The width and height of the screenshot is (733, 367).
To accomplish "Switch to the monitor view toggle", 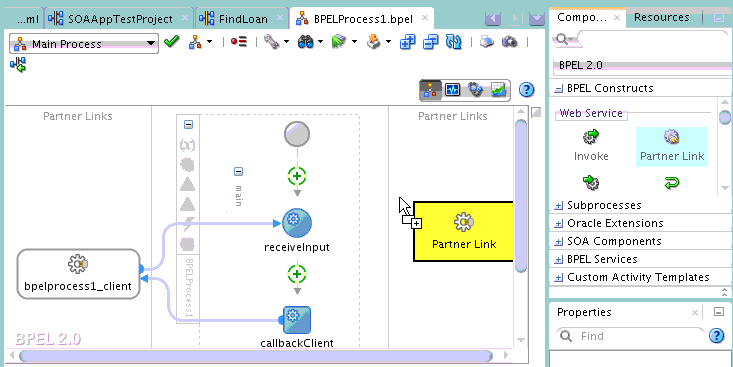I will (x=453, y=90).
